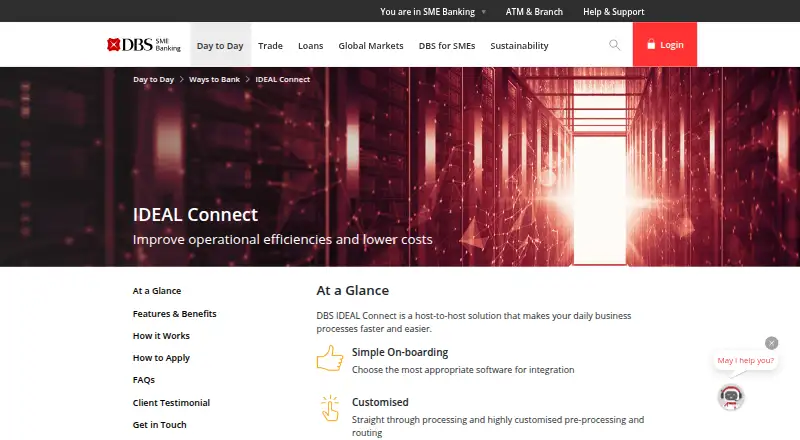The height and width of the screenshot is (440, 800).
Task: Click the 'Customised' heading
Action: click(x=380, y=402)
